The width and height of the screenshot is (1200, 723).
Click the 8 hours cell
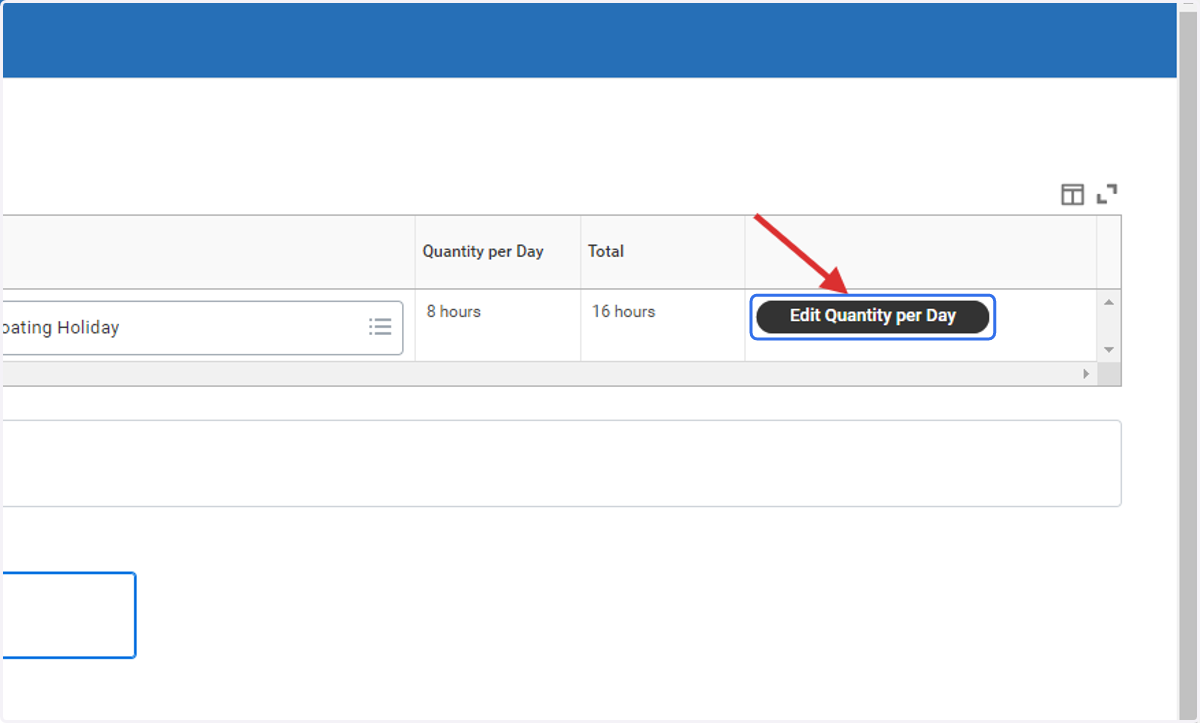pyautogui.click(x=498, y=325)
